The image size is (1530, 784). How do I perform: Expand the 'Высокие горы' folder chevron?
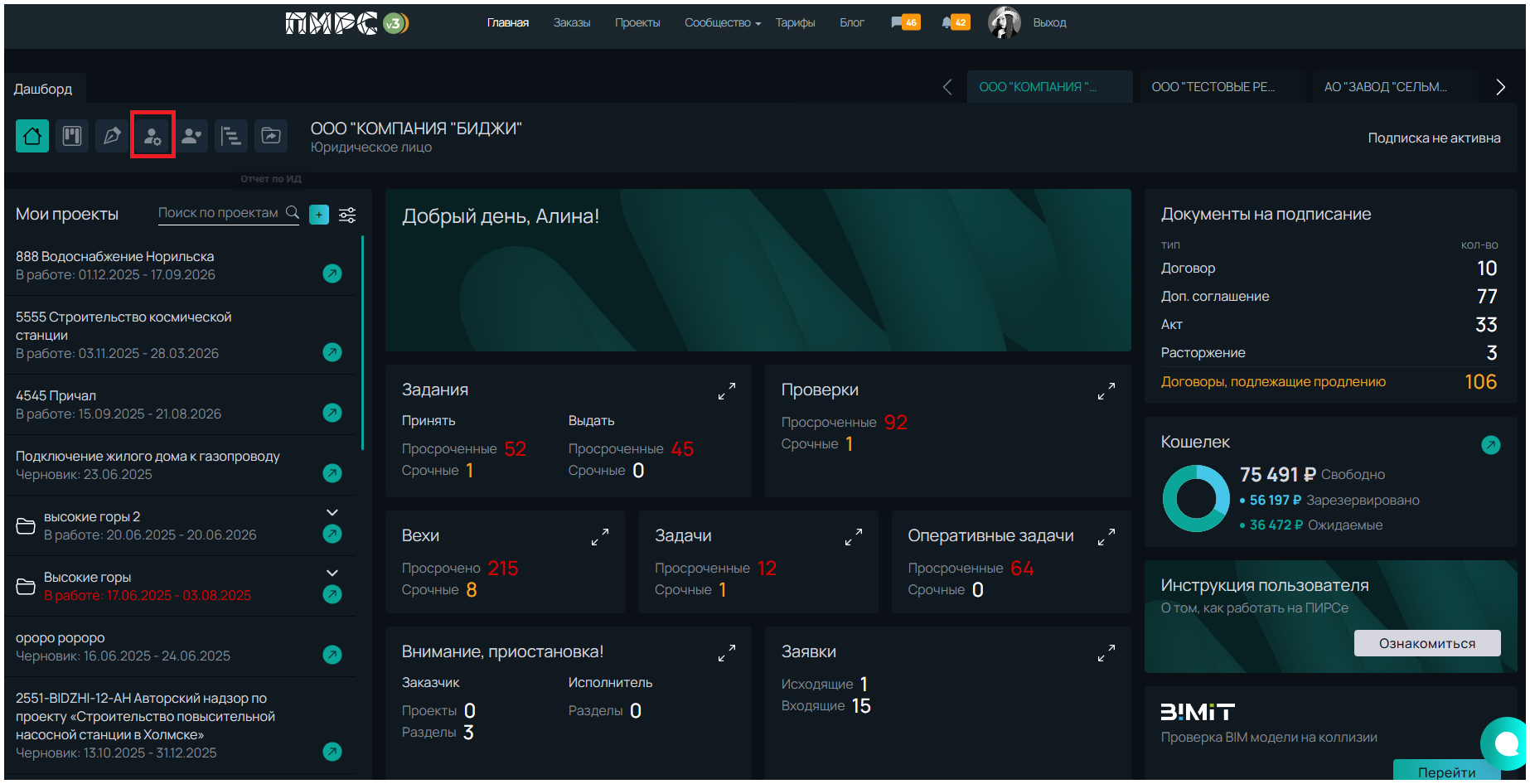pyautogui.click(x=332, y=573)
